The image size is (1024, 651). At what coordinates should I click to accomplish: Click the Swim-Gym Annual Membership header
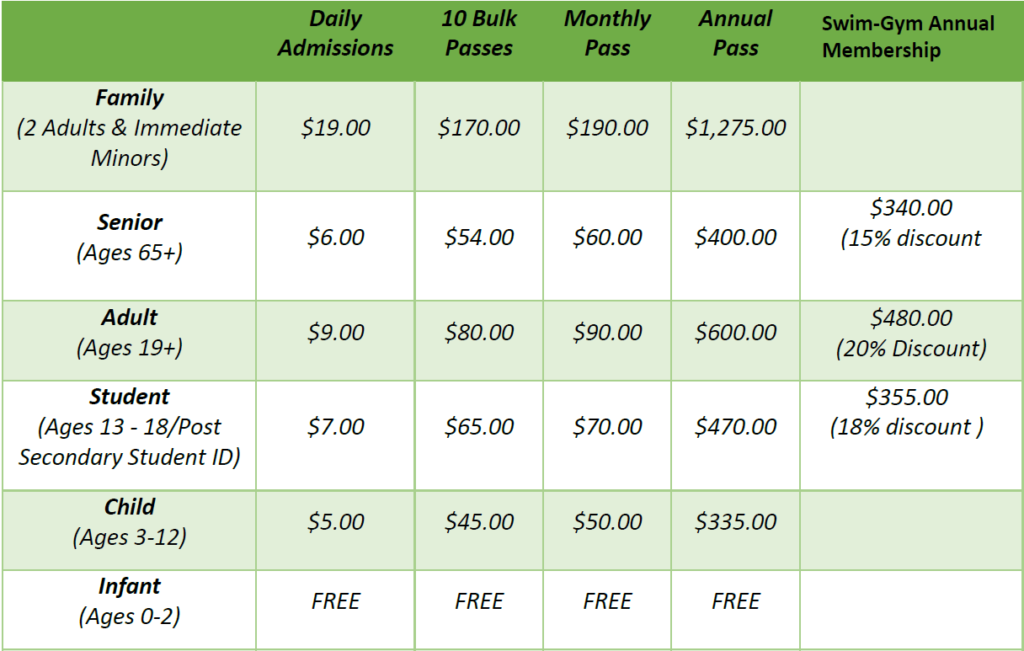[908, 37]
